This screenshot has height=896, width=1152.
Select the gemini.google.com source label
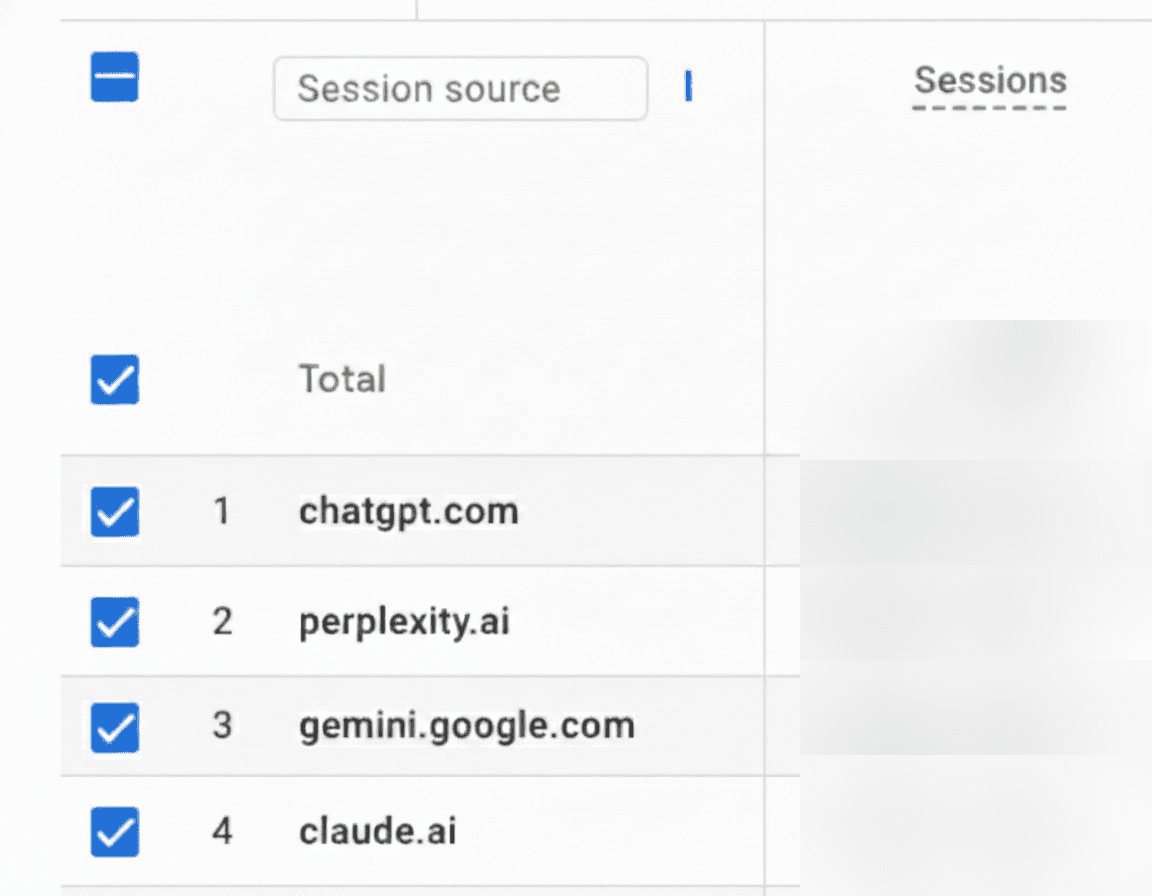tap(466, 727)
